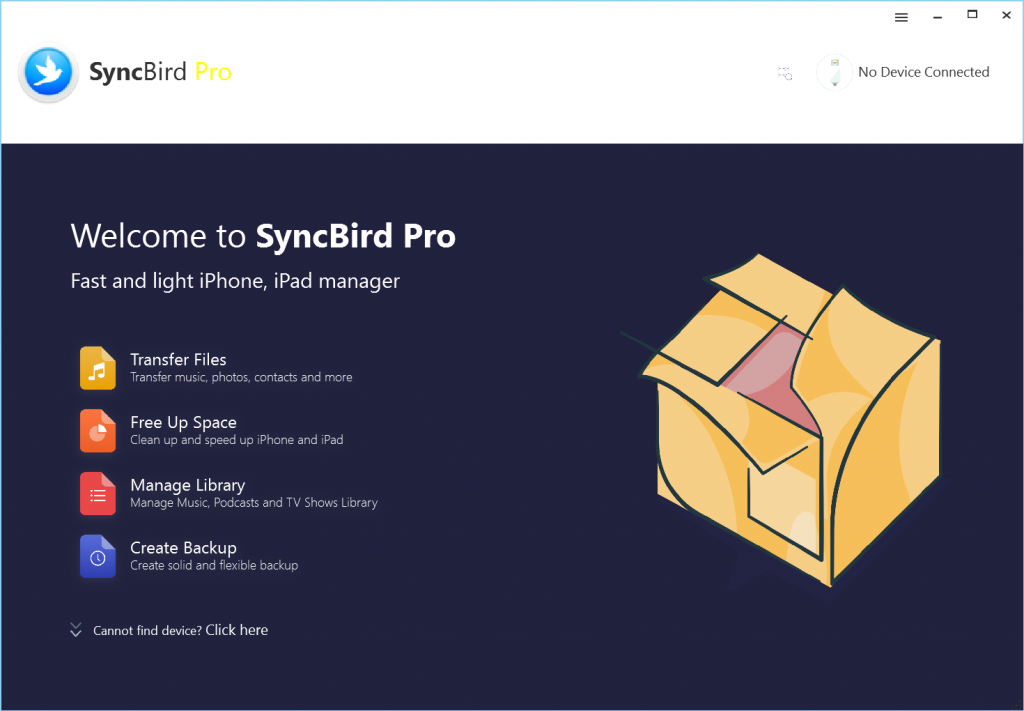Open the hamburger menu in title bar
Screen dimensions: 1024x711
901,18
